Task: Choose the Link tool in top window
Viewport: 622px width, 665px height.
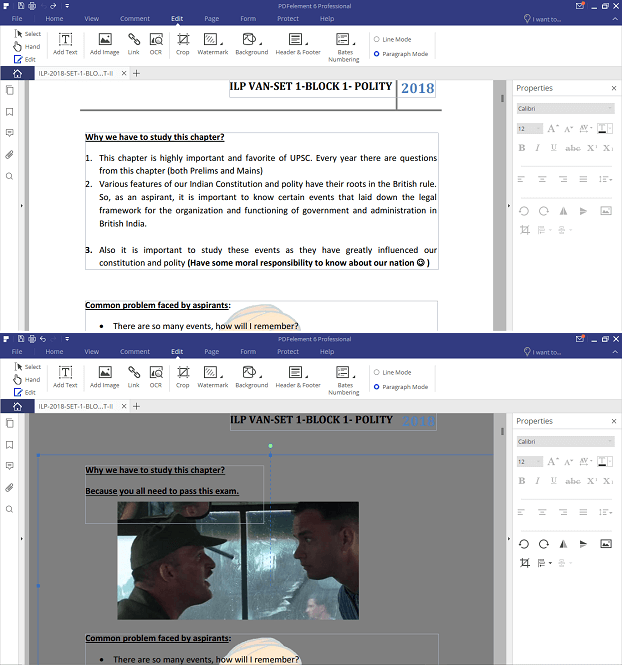Action: pyautogui.click(x=134, y=44)
